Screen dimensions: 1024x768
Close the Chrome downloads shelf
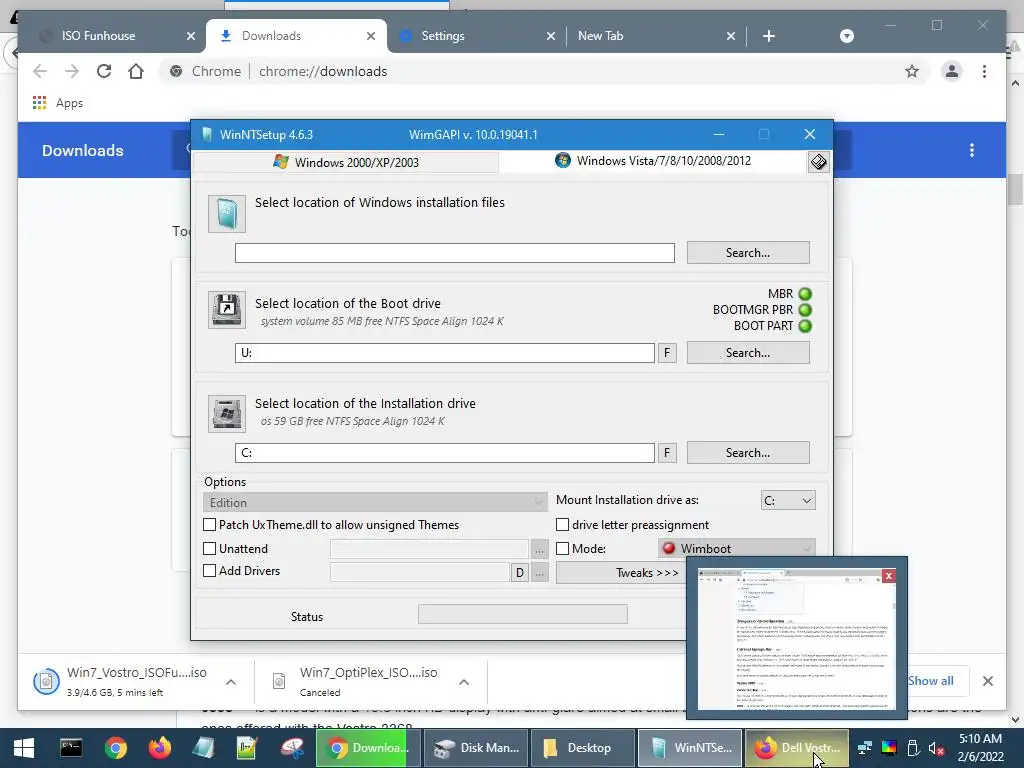click(x=987, y=680)
